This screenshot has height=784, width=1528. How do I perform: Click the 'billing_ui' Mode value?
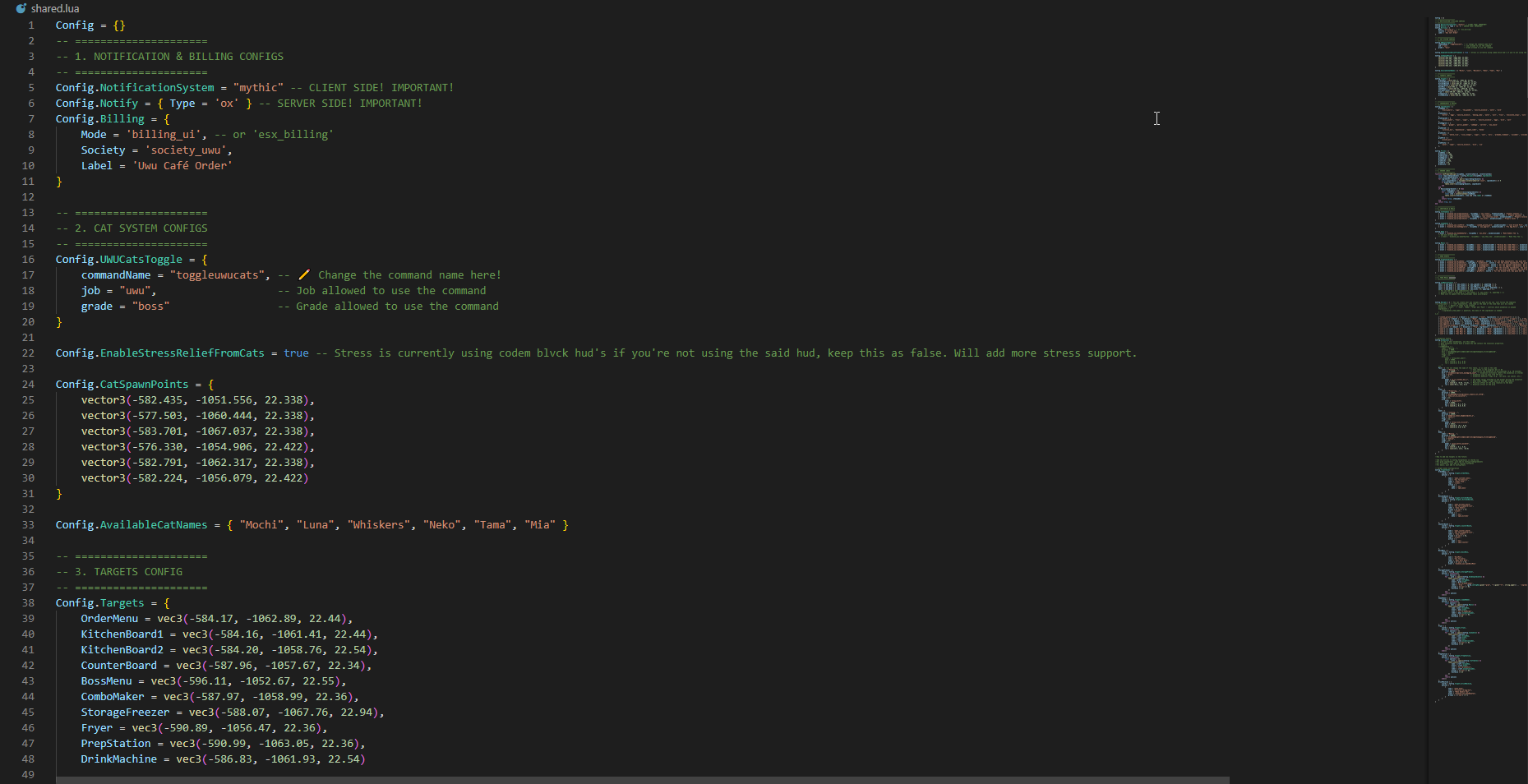(x=164, y=135)
